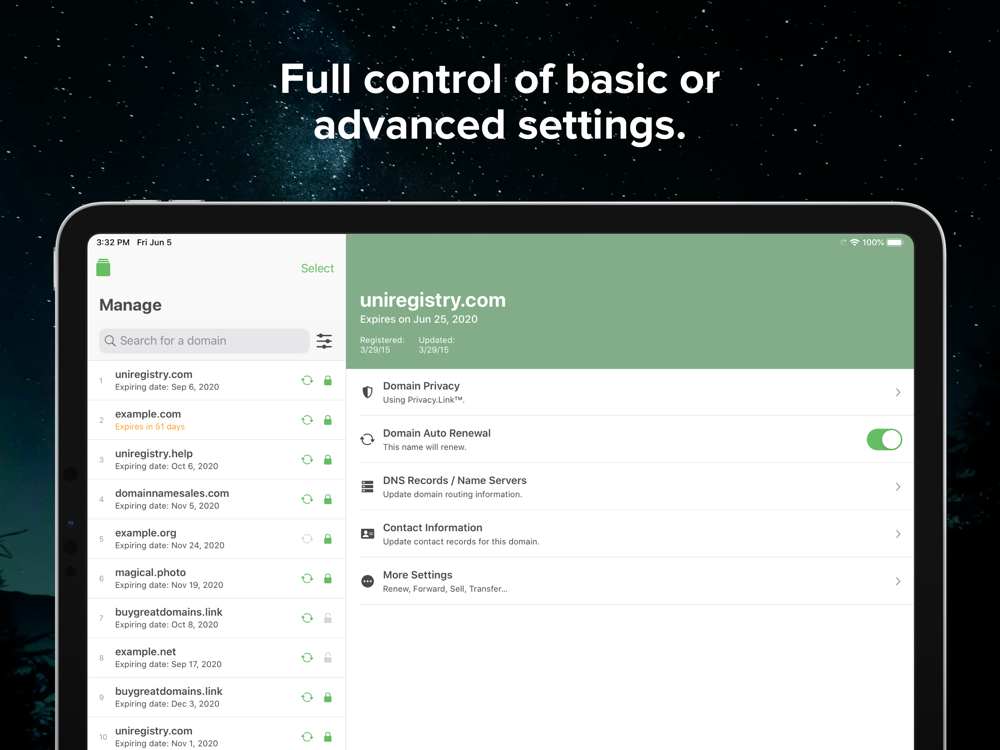Click 'Expires in 51 days' warning text
Image resolution: width=1000 pixels, height=750 pixels.
tap(150, 427)
